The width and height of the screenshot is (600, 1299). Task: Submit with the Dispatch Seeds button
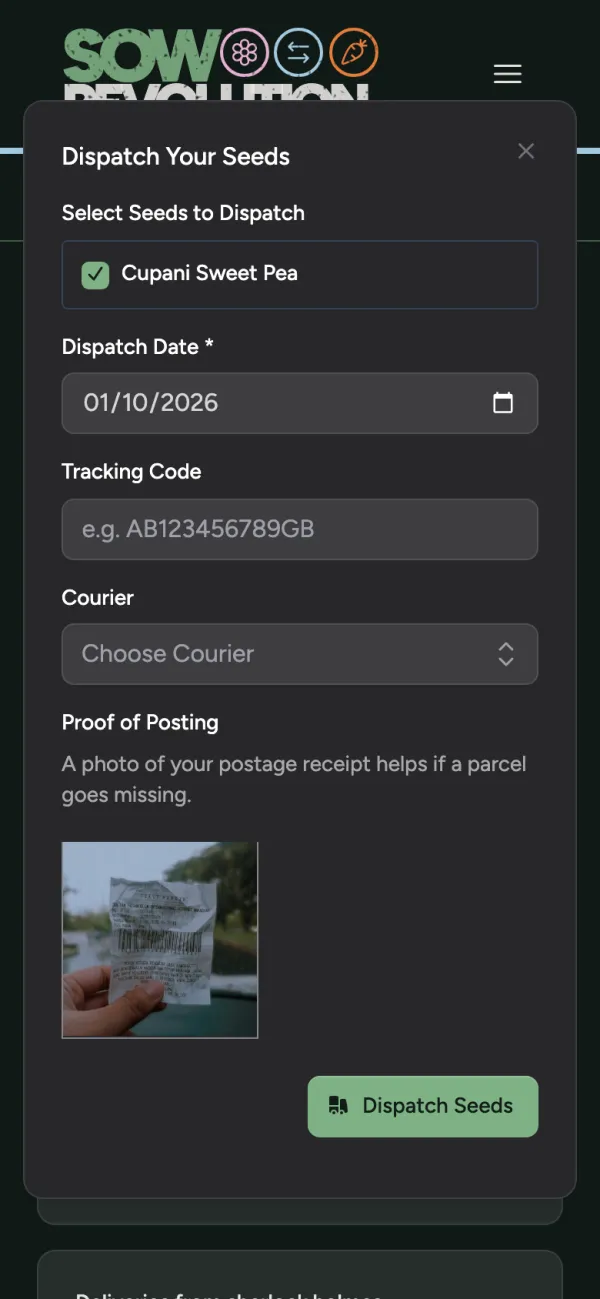tap(423, 1106)
